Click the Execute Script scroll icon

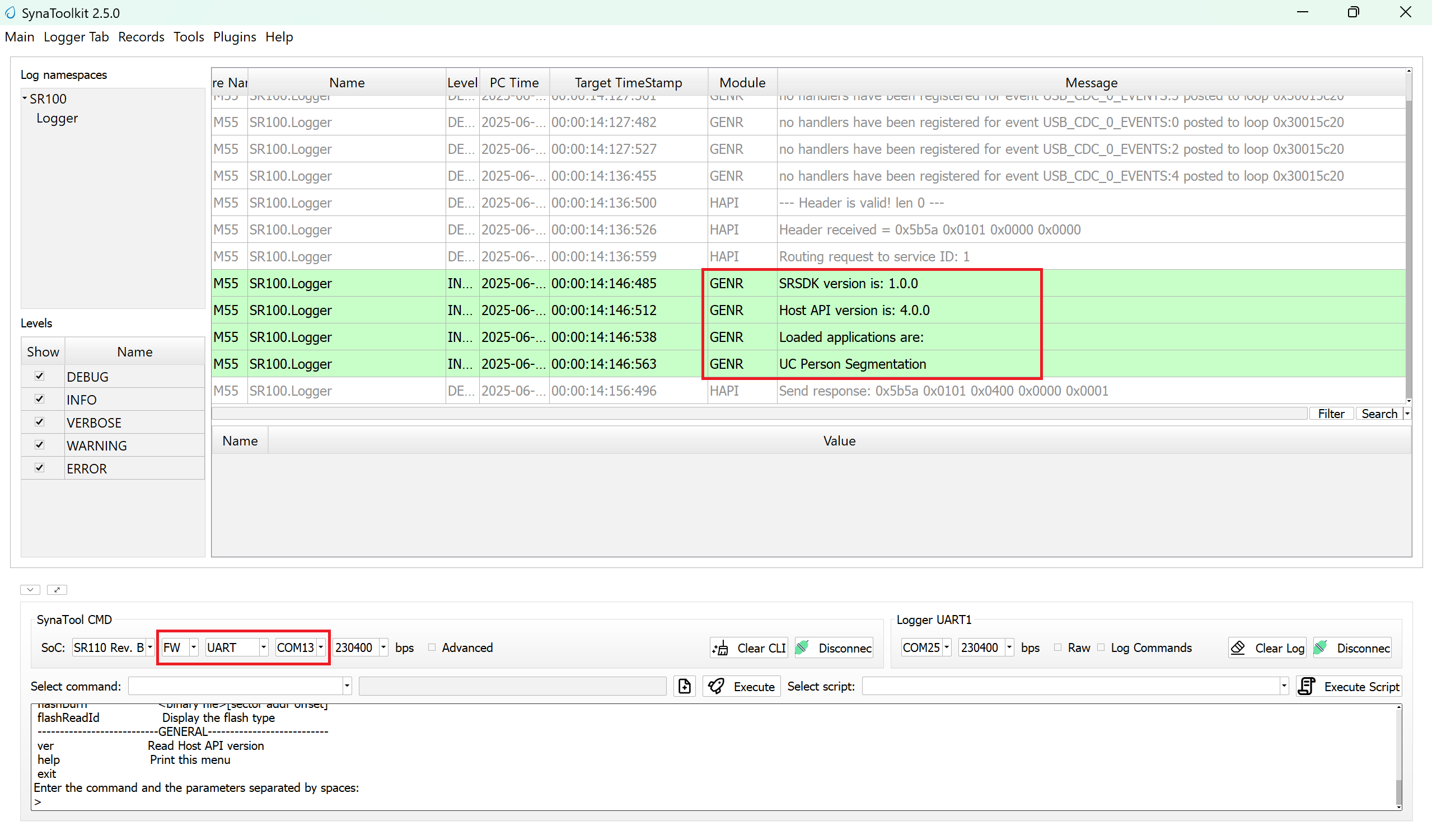(1307, 686)
